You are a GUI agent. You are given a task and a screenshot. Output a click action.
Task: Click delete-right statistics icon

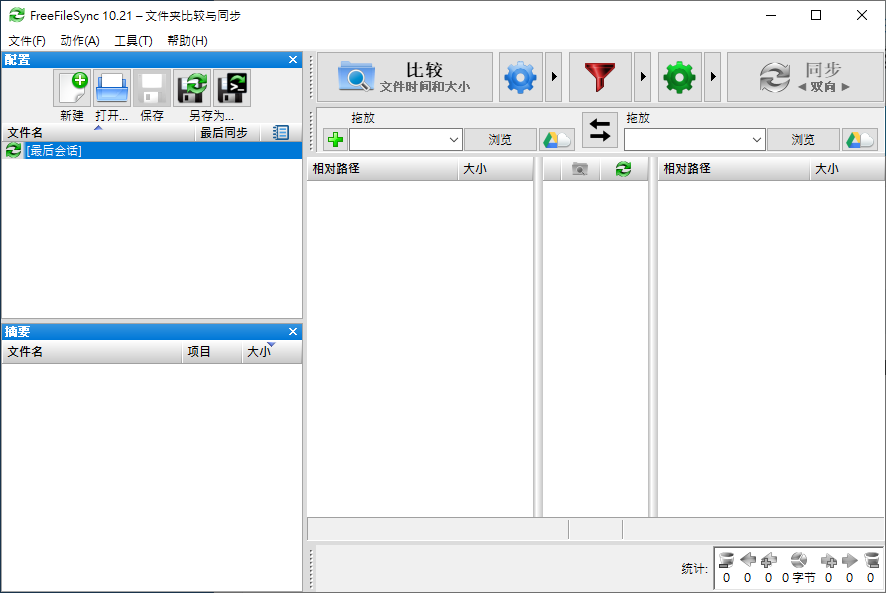coord(871,560)
